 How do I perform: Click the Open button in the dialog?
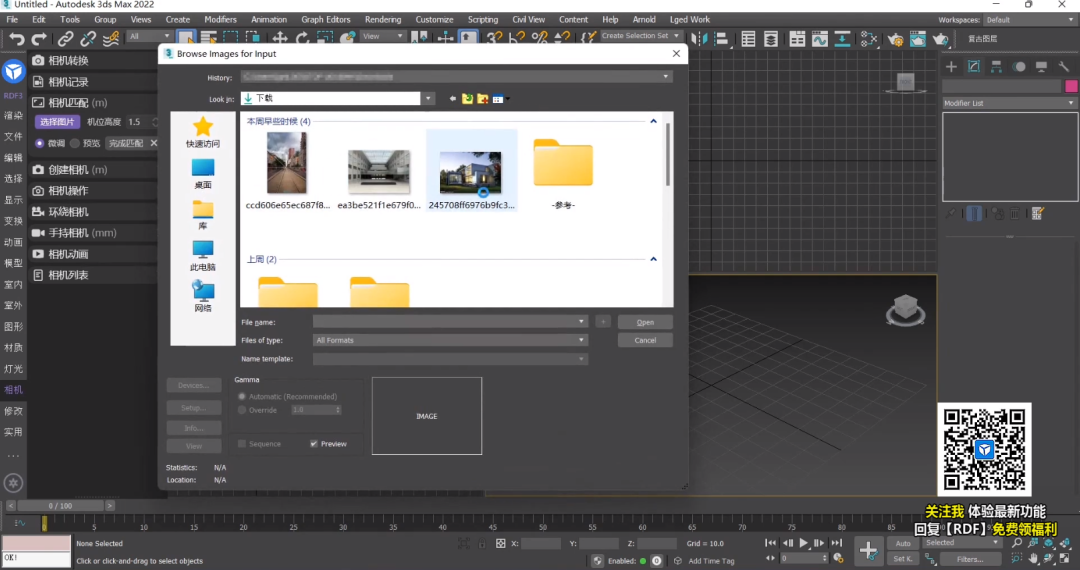645,322
